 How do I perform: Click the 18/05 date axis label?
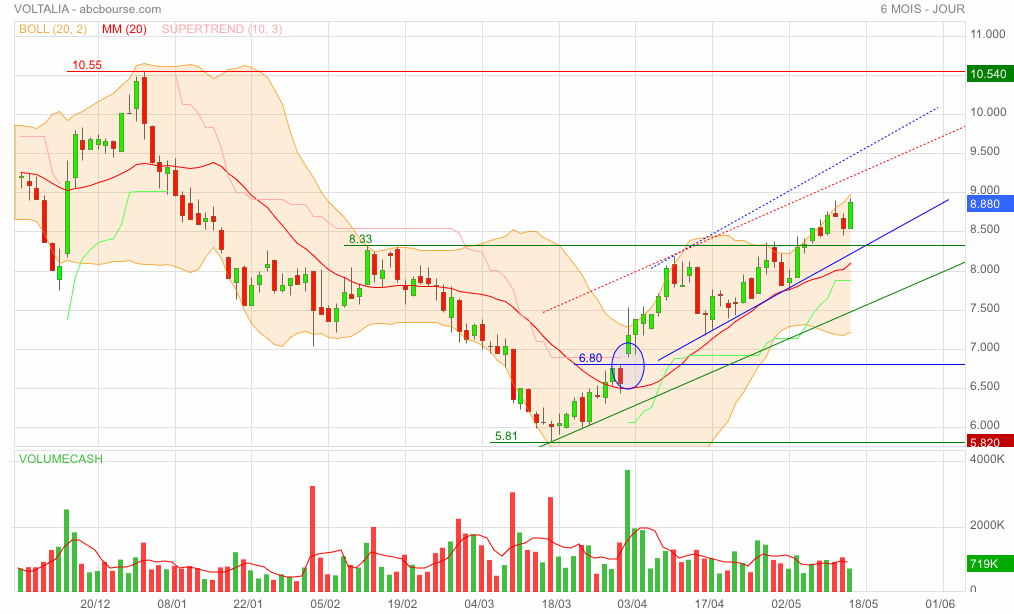863,604
